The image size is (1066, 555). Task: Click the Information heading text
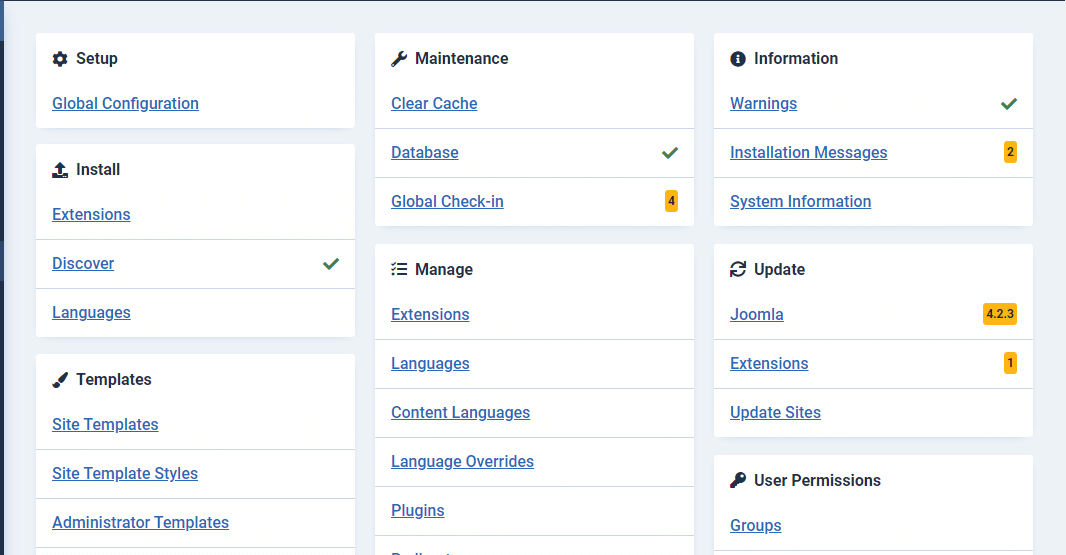click(796, 58)
